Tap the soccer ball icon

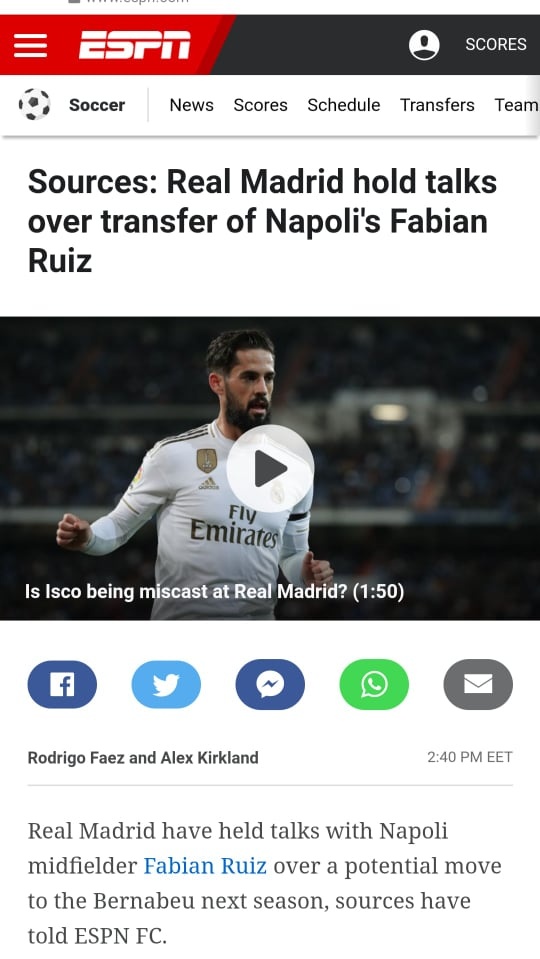(x=34, y=105)
